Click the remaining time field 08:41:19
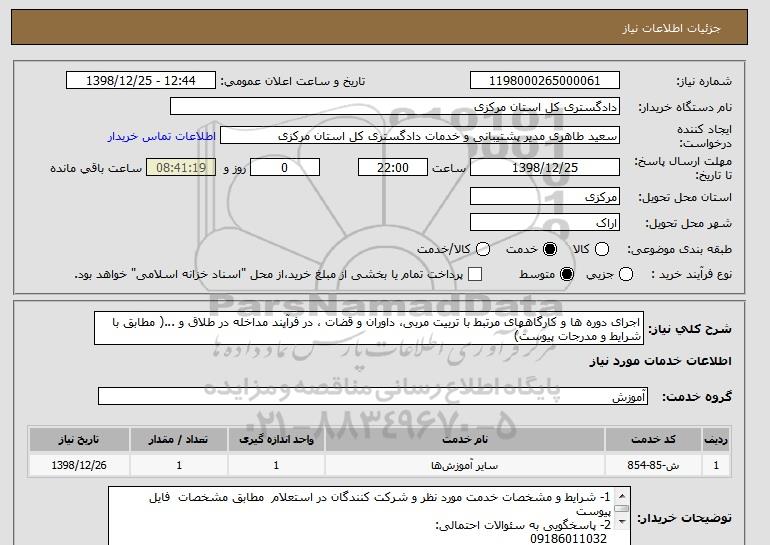The image size is (770, 545). tap(181, 167)
